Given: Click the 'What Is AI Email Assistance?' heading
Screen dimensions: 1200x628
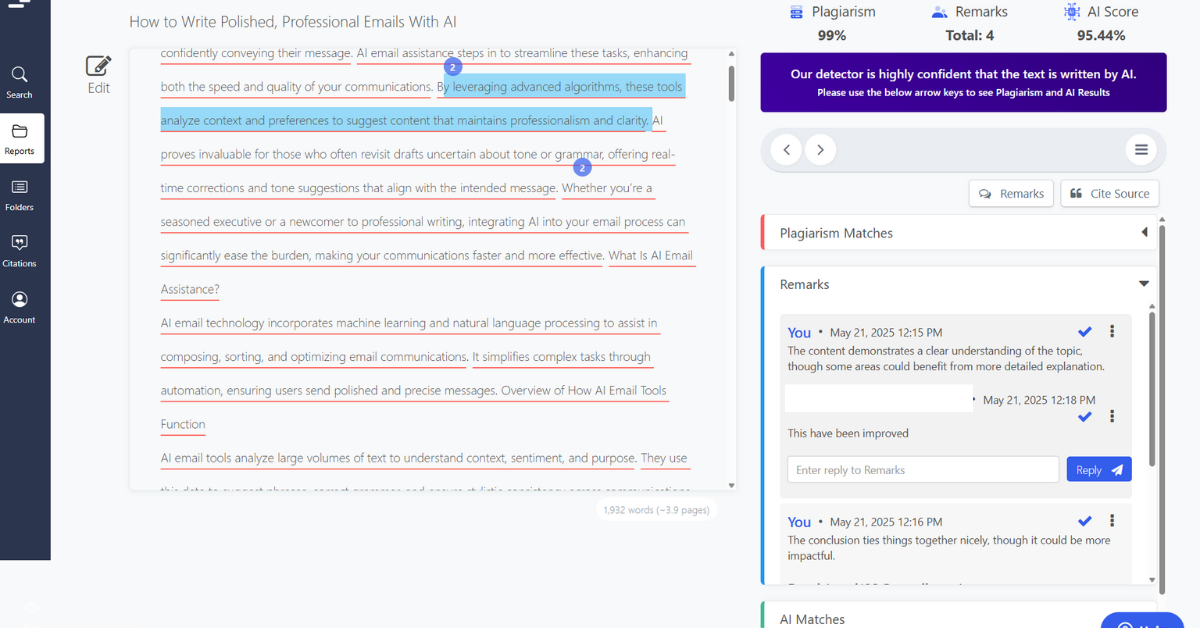Looking at the screenshot, I should pos(427,272).
